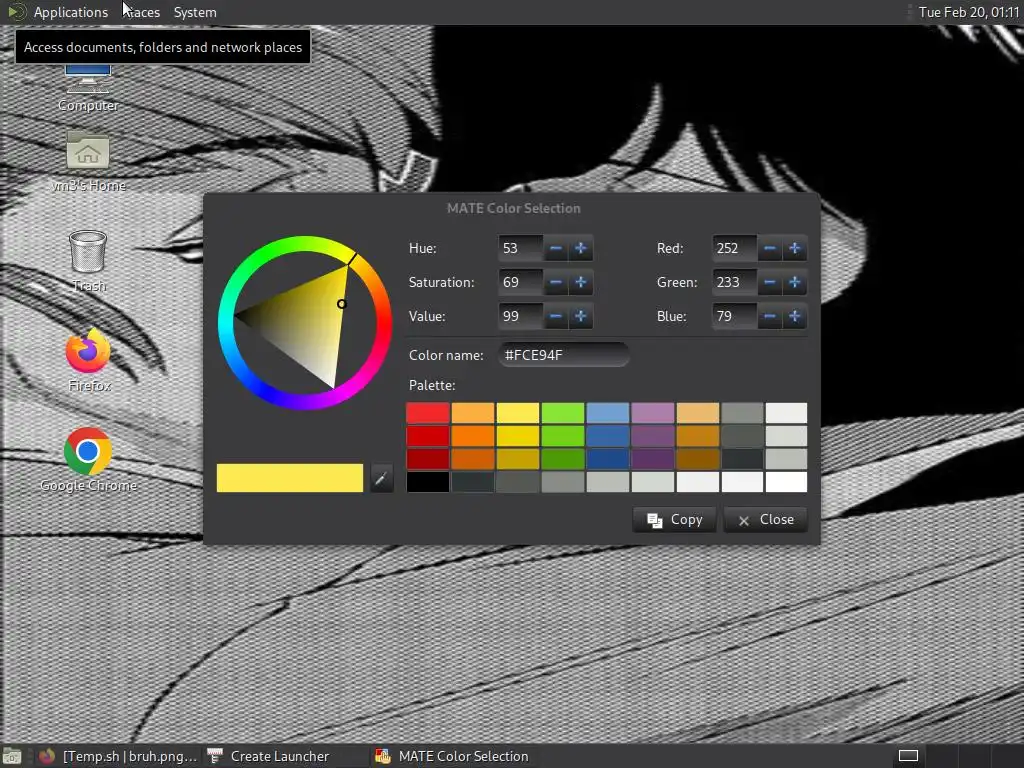Increase Blue with the plus button
This screenshot has width=1024, height=768.
point(795,316)
